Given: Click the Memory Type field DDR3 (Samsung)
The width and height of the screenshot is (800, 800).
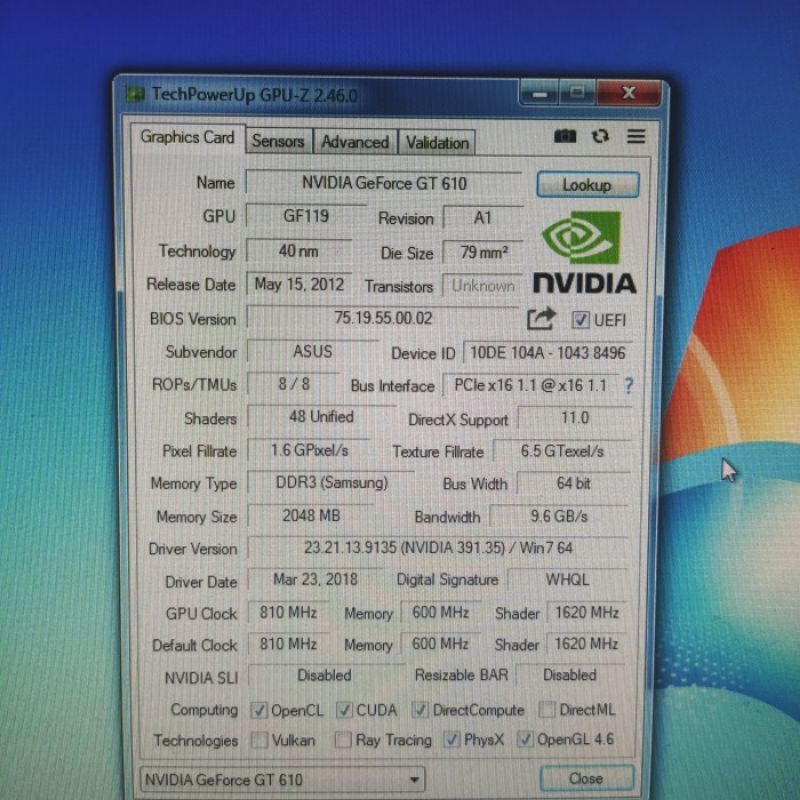Looking at the screenshot, I should coord(332,483).
